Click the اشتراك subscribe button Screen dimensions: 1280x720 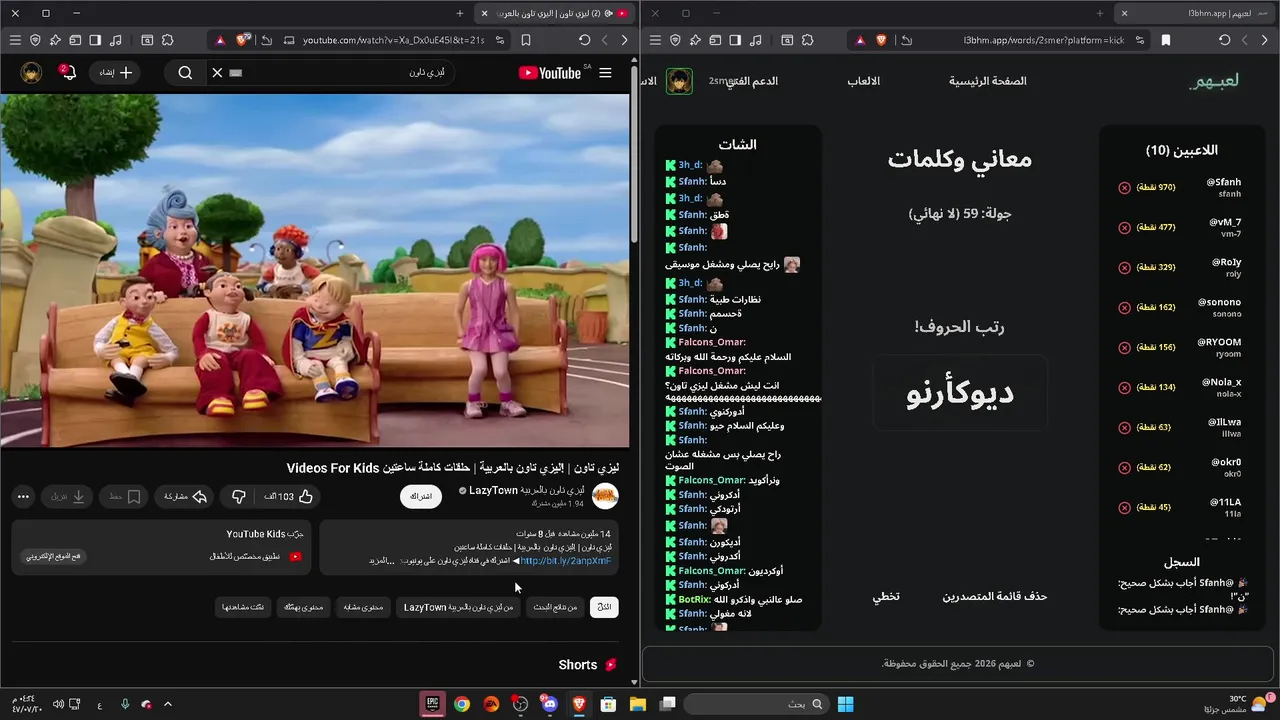[x=421, y=497]
